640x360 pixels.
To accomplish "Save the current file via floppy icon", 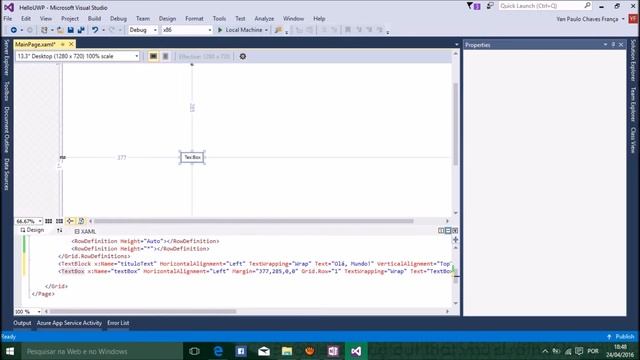I will [x=70, y=30].
